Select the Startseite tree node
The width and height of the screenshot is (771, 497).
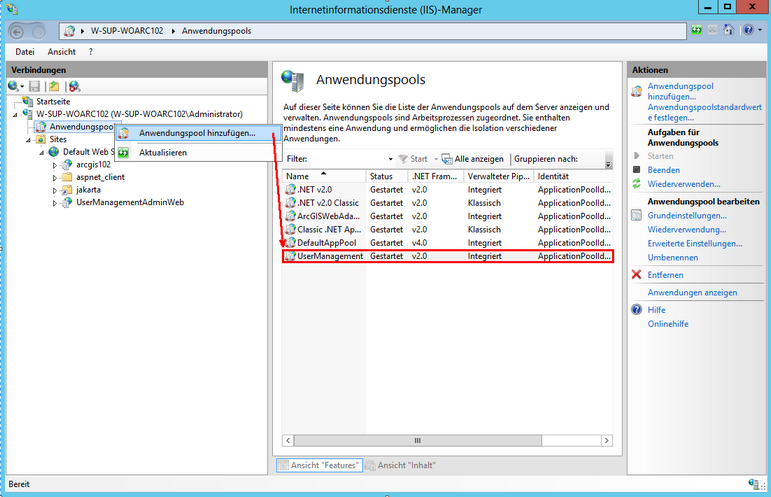click(53, 102)
